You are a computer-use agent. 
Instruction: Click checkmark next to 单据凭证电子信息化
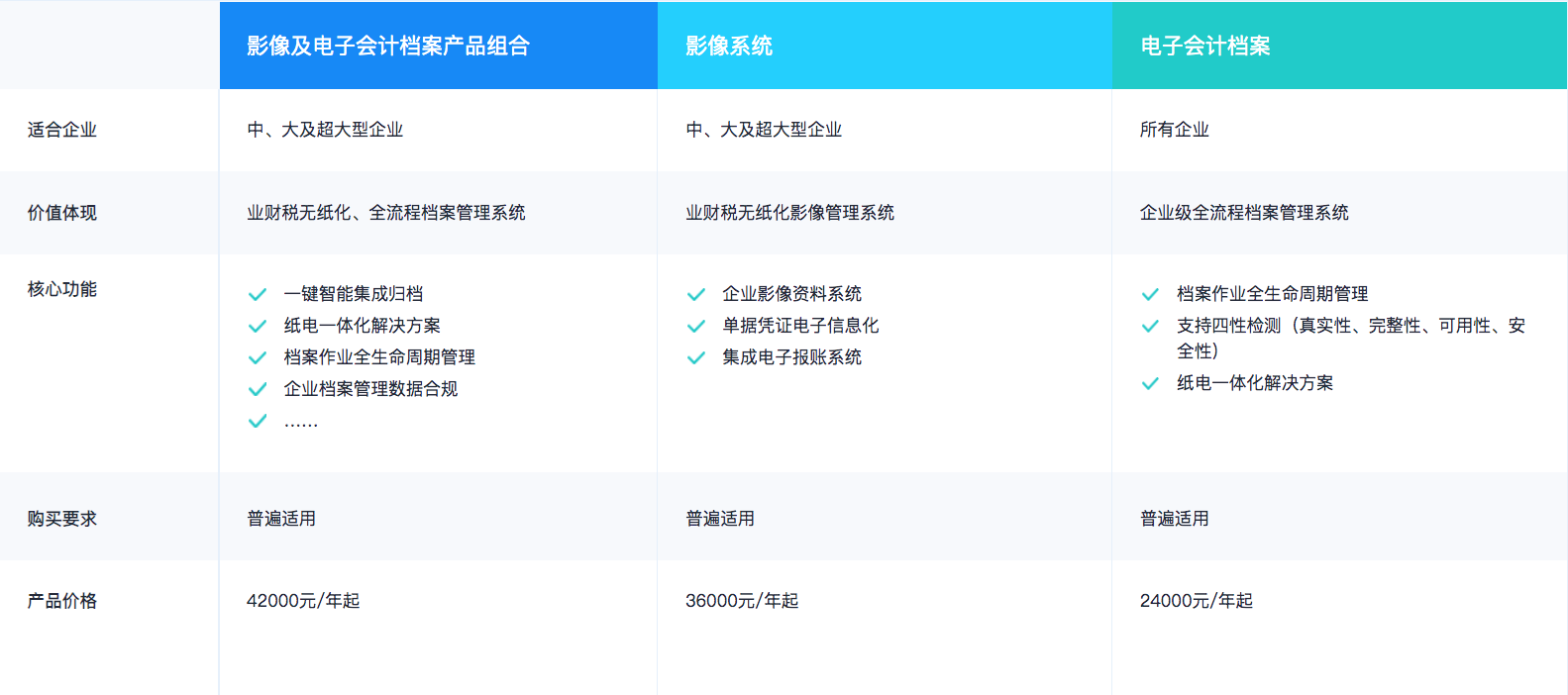tap(696, 327)
